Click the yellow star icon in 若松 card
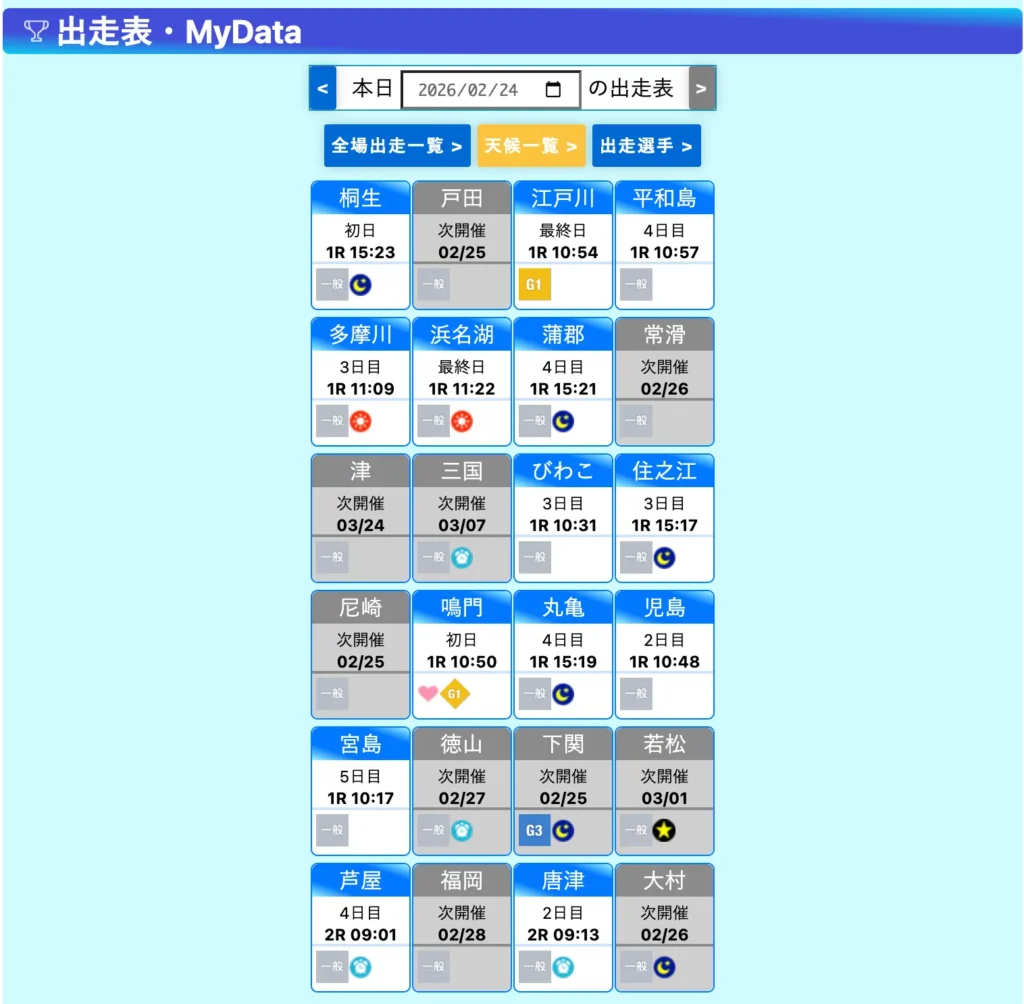 pyautogui.click(x=664, y=830)
